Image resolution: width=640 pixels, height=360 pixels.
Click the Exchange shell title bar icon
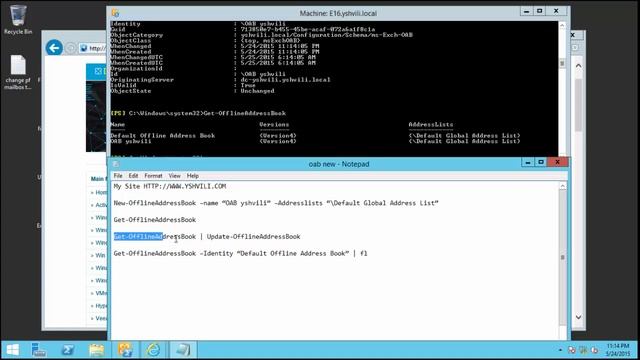click(116, 13)
